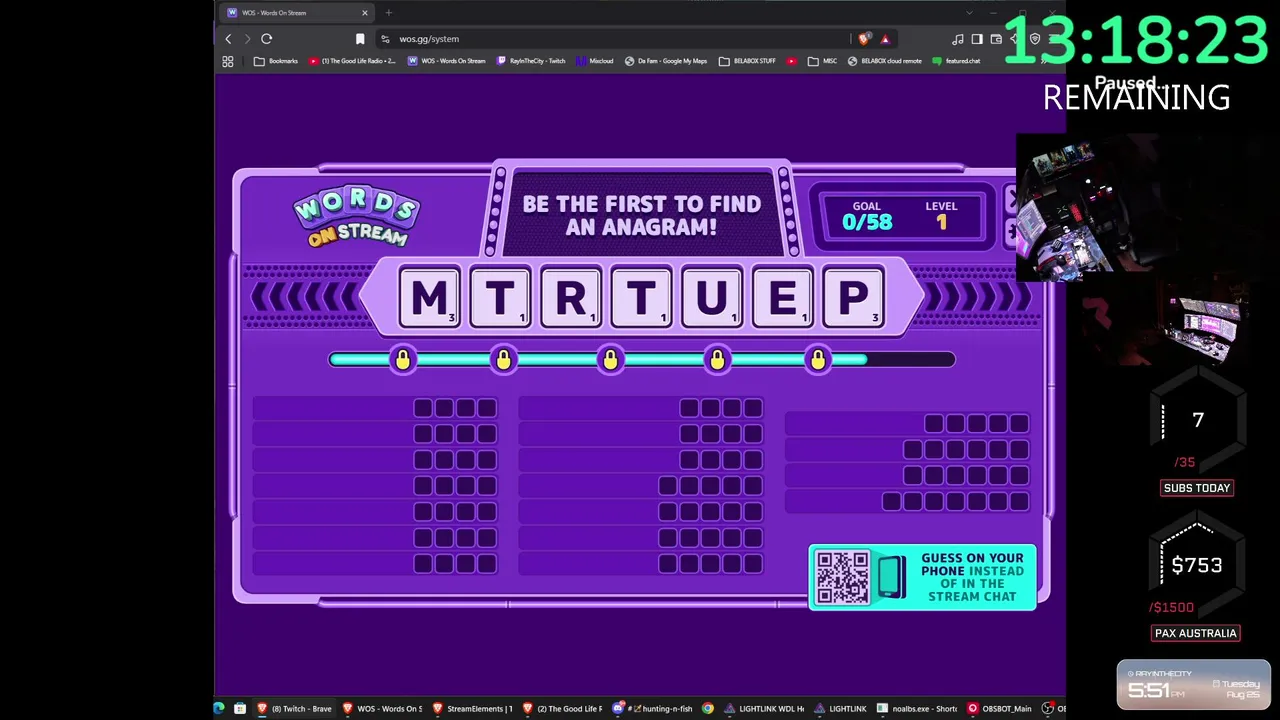Click the Be The First To Find An Anagram heading
Screen dimensions: 1280x720
tap(642, 215)
